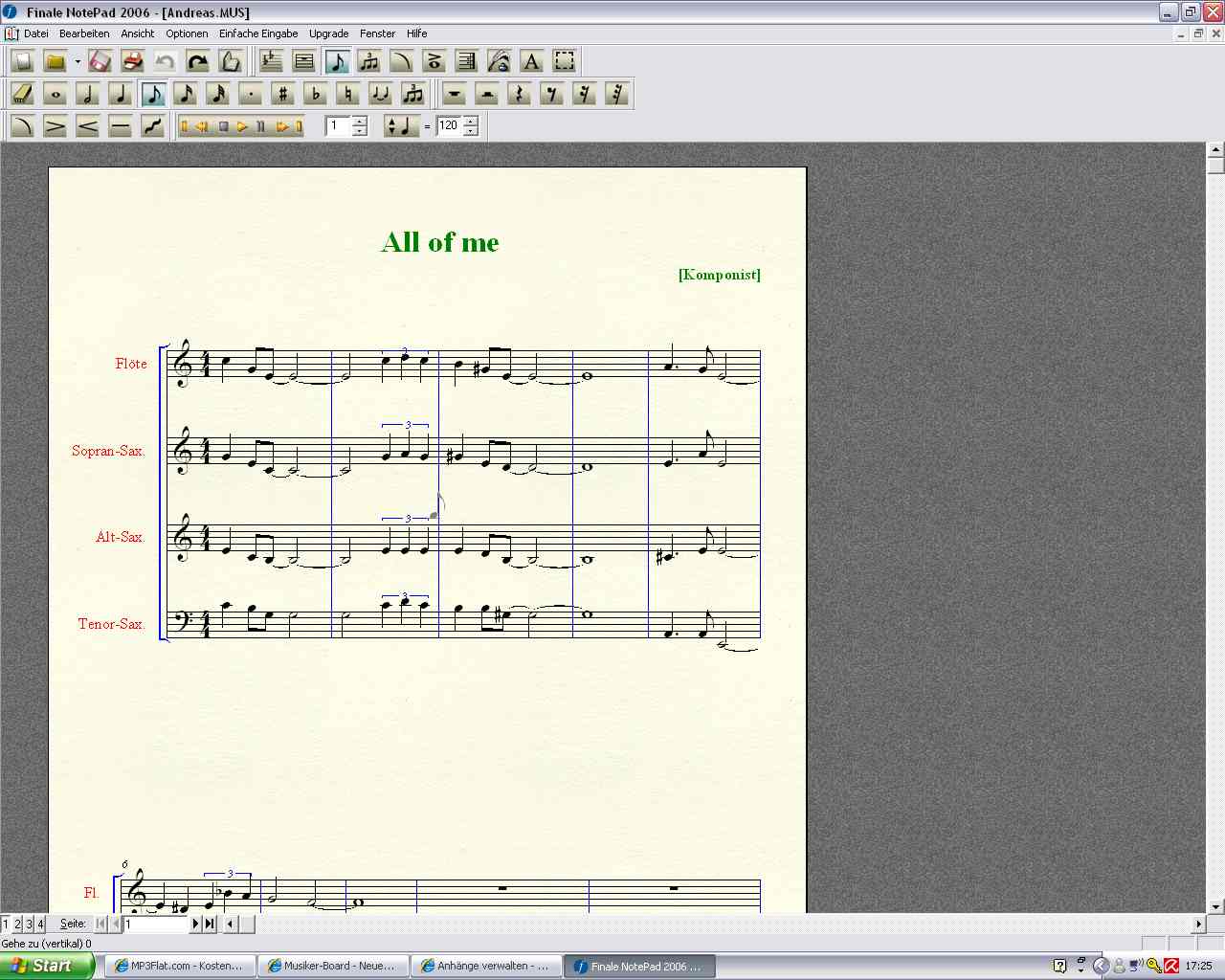1225x980 pixels.
Task: Choose the quarter note duration
Action: tap(121, 94)
